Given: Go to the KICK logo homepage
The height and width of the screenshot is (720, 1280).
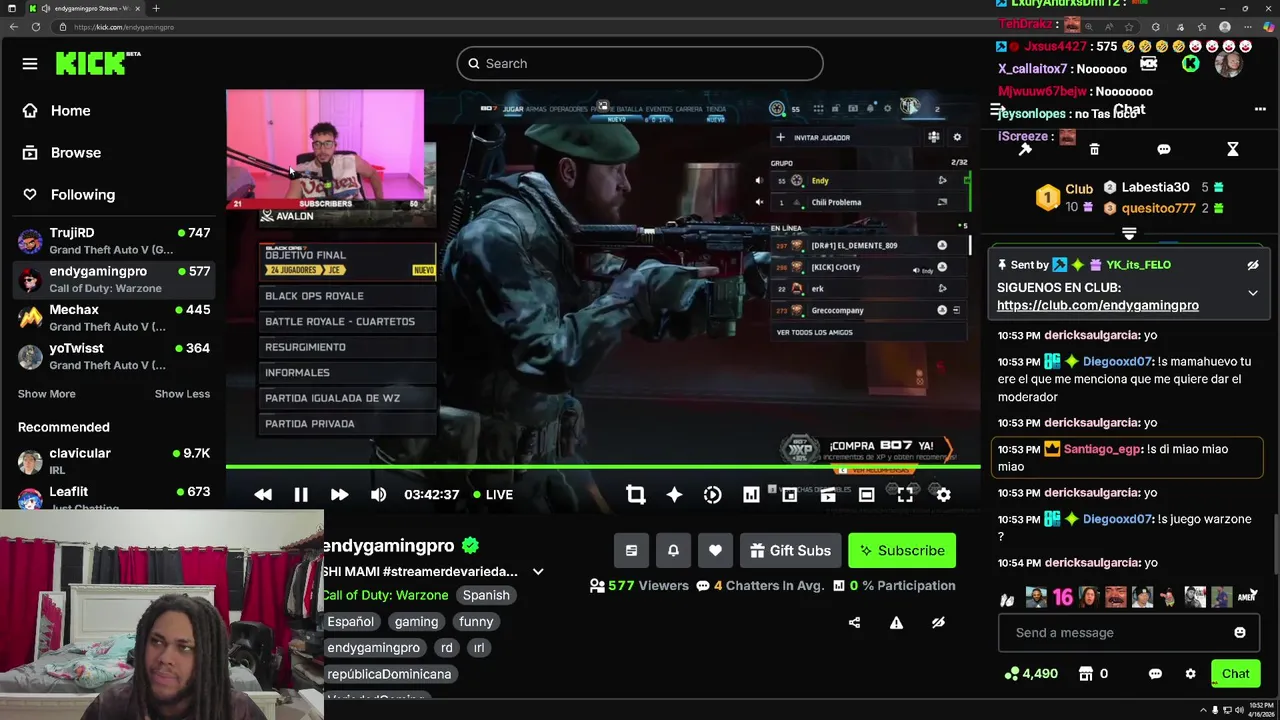Looking at the screenshot, I should coord(97,64).
